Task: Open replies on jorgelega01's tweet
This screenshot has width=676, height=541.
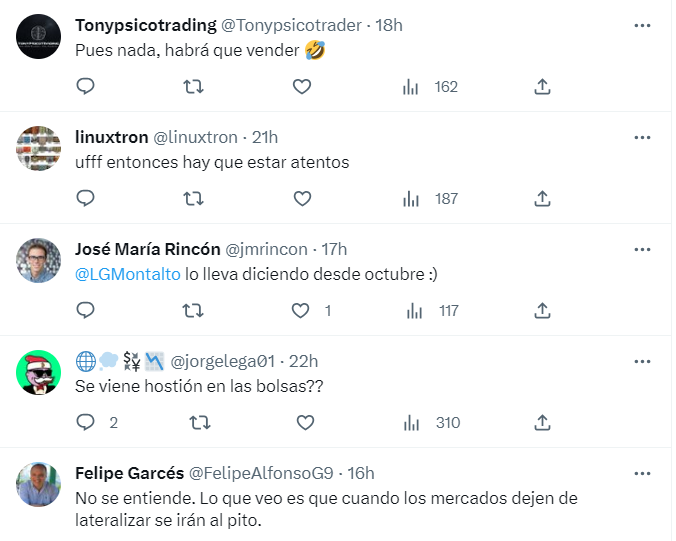Action: point(86,423)
